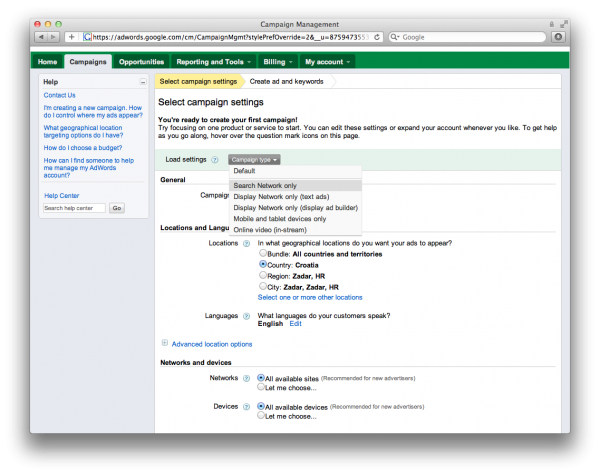Open the Billing dropdown menu

click(278, 62)
